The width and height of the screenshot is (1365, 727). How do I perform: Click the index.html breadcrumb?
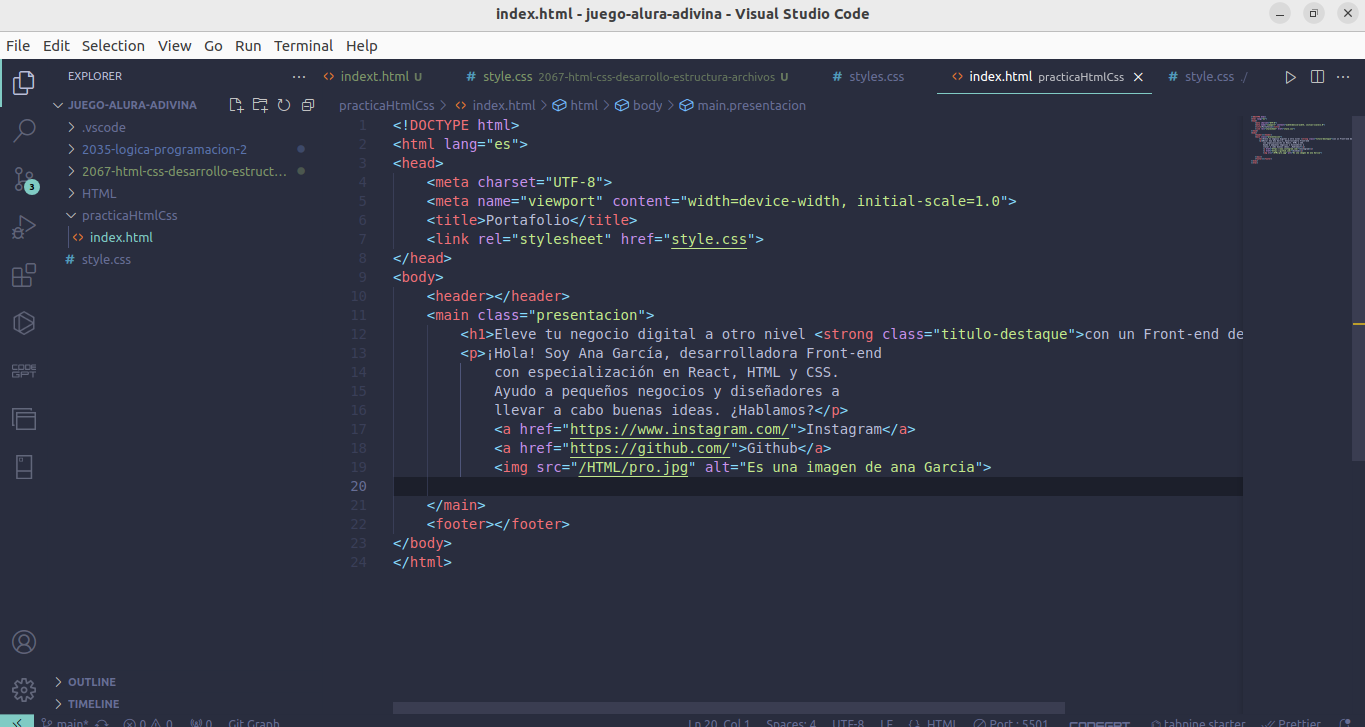[495, 105]
